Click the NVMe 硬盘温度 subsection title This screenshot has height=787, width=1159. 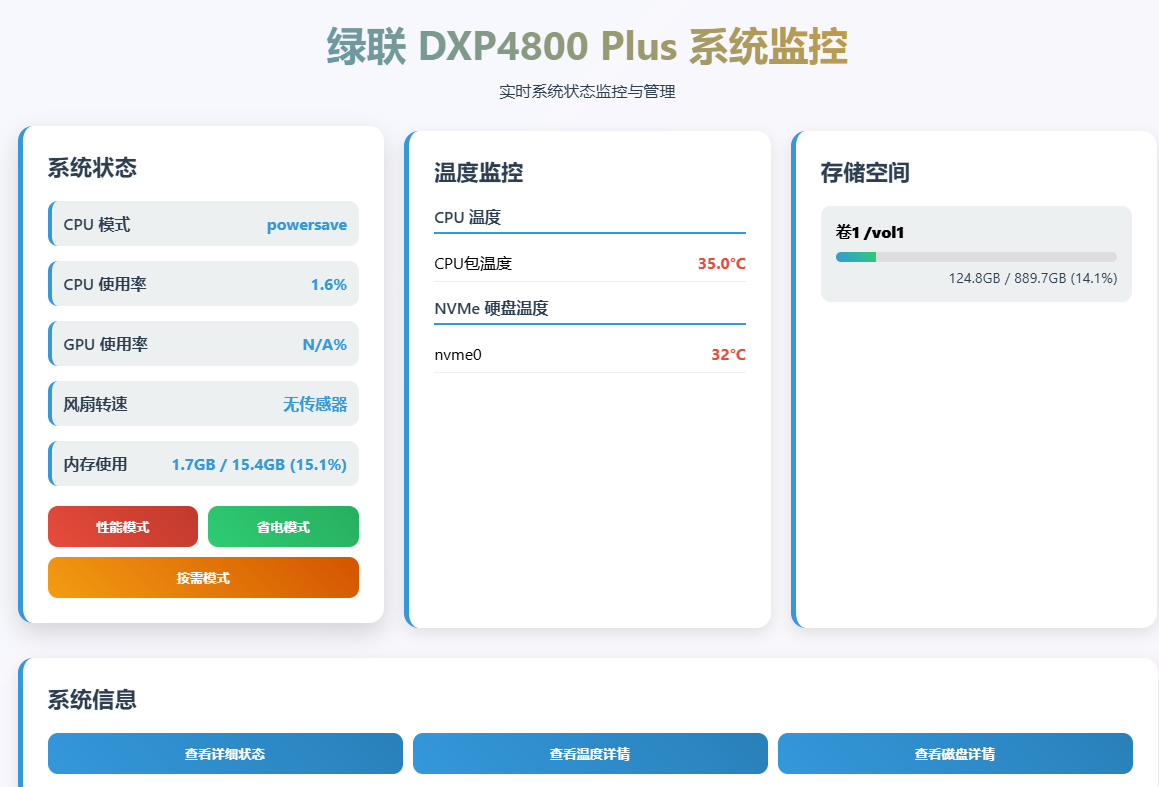492,308
